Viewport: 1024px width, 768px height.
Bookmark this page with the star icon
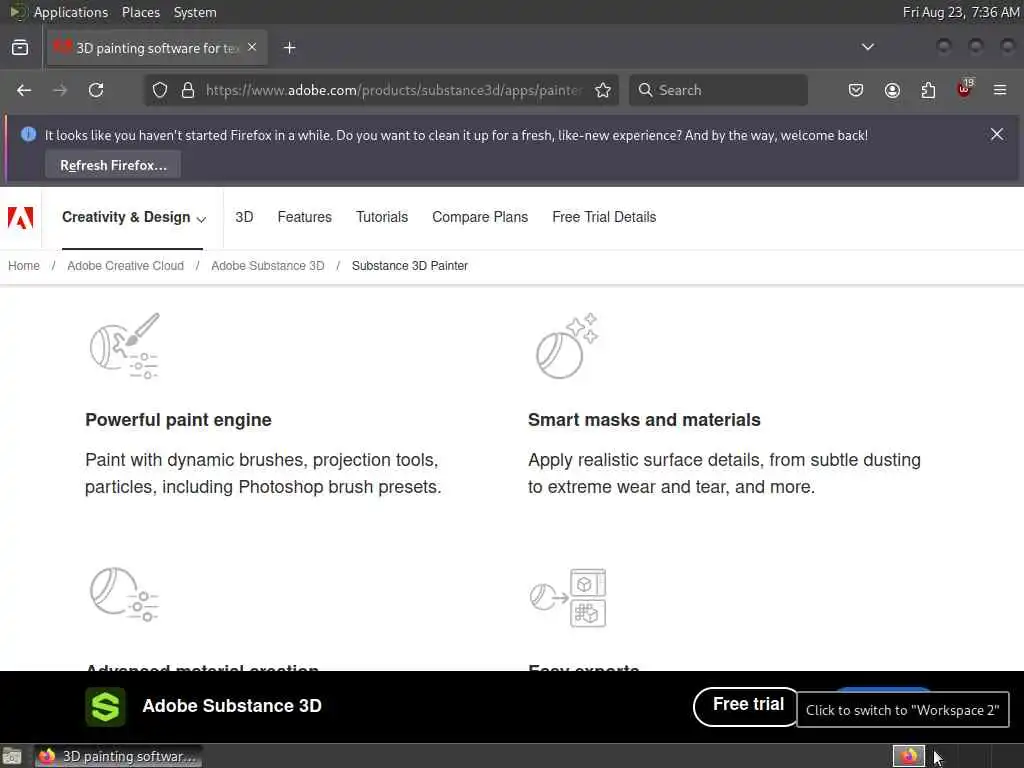point(603,90)
